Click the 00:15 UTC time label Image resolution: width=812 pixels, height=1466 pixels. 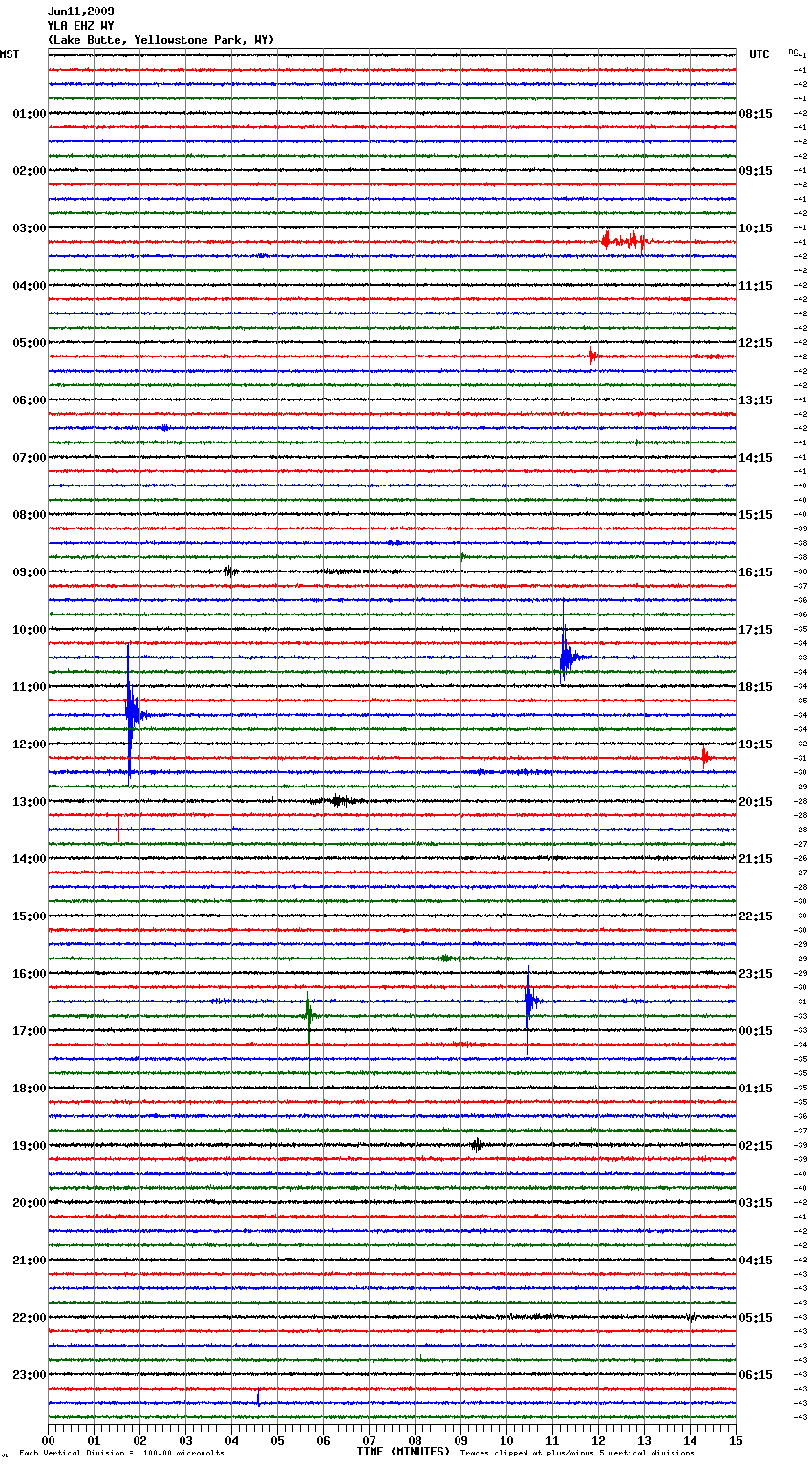[x=756, y=1031]
